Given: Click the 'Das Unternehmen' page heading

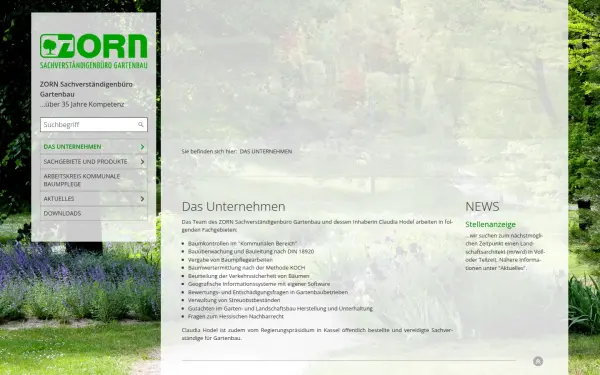Looking at the screenshot, I should point(233,206).
